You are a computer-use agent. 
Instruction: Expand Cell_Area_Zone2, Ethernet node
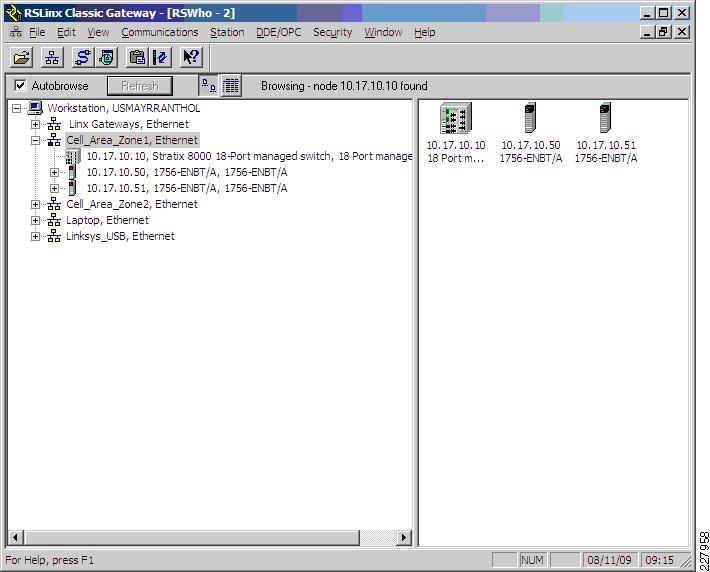(x=35, y=204)
